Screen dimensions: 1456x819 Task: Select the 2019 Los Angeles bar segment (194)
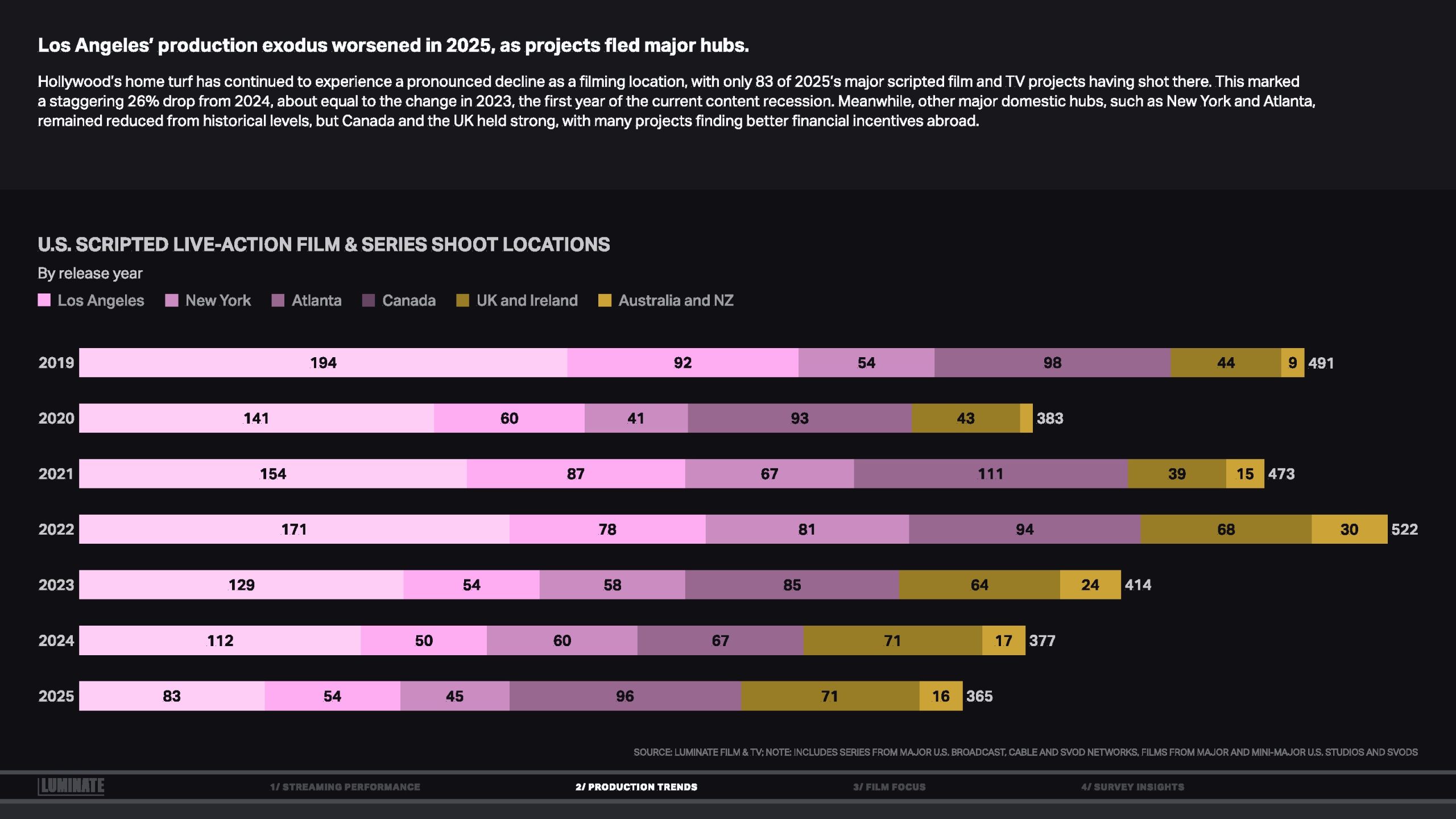[323, 363]
